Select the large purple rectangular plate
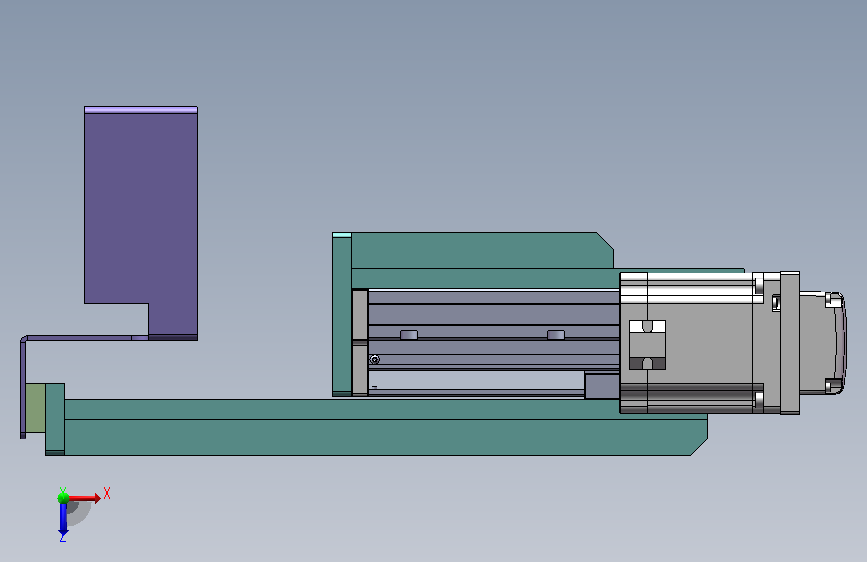Viewport: 867px width, 562px height. coord(141,221)
